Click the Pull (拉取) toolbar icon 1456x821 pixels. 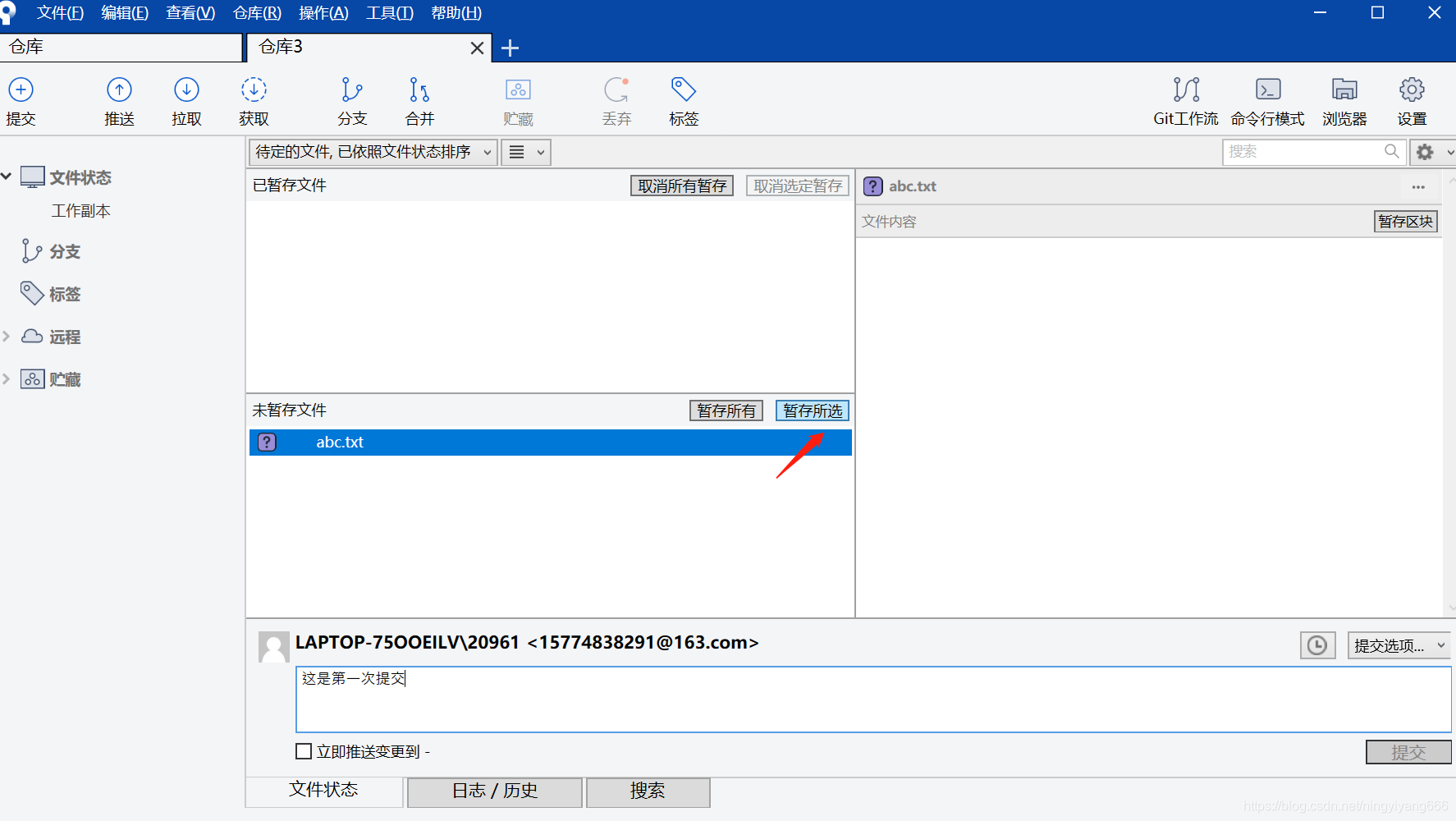click(186, 89)
